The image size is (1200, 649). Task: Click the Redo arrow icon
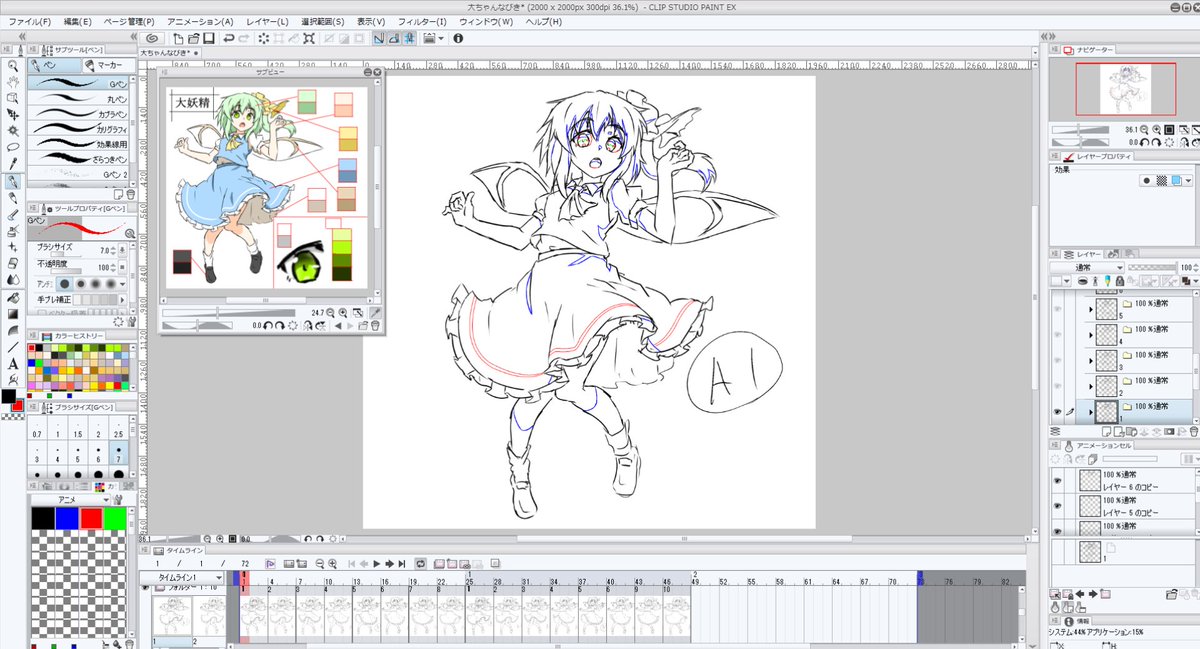[x=244, y=38]
